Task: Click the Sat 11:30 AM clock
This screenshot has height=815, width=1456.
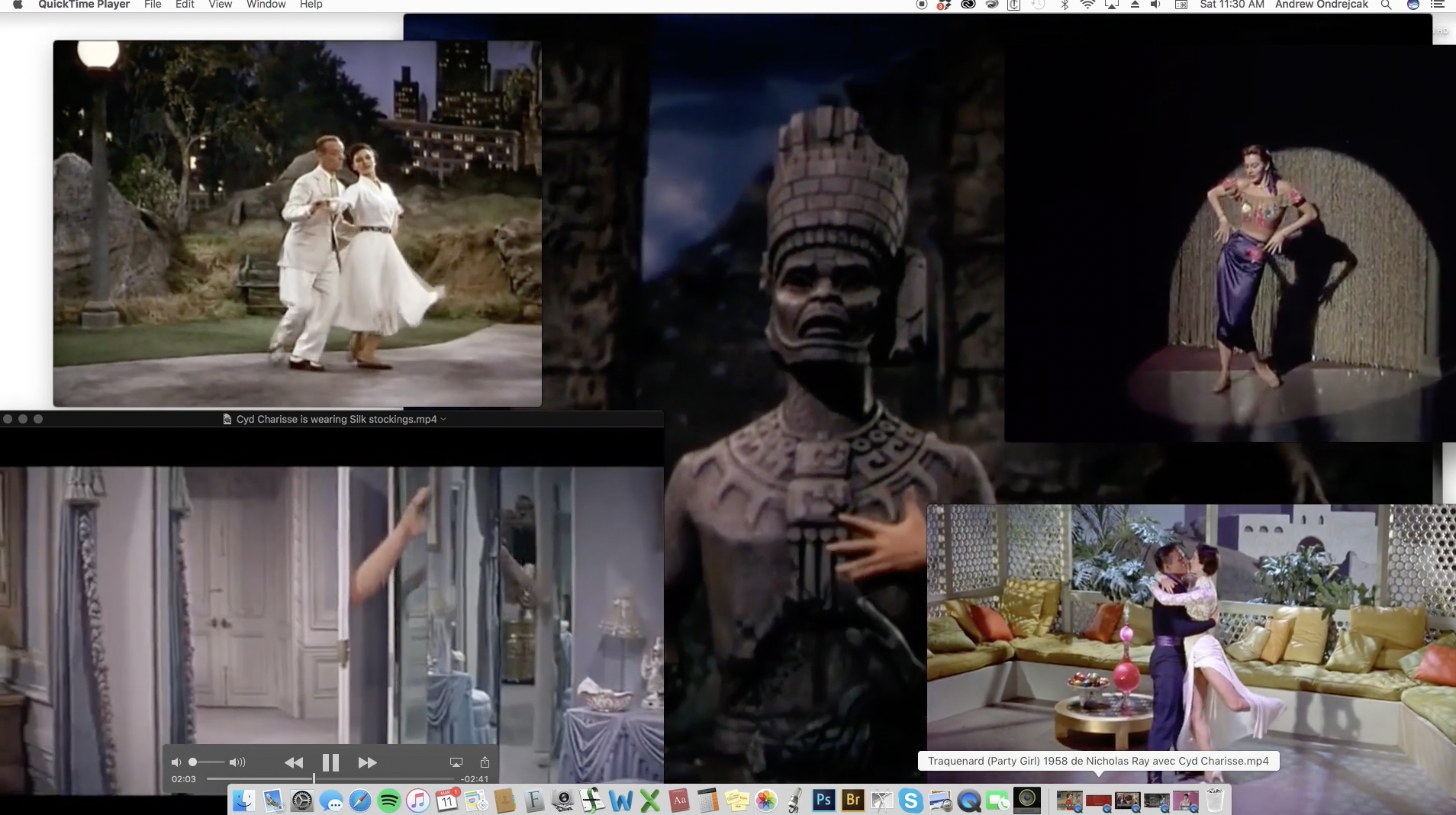Action: point(1232,5)
